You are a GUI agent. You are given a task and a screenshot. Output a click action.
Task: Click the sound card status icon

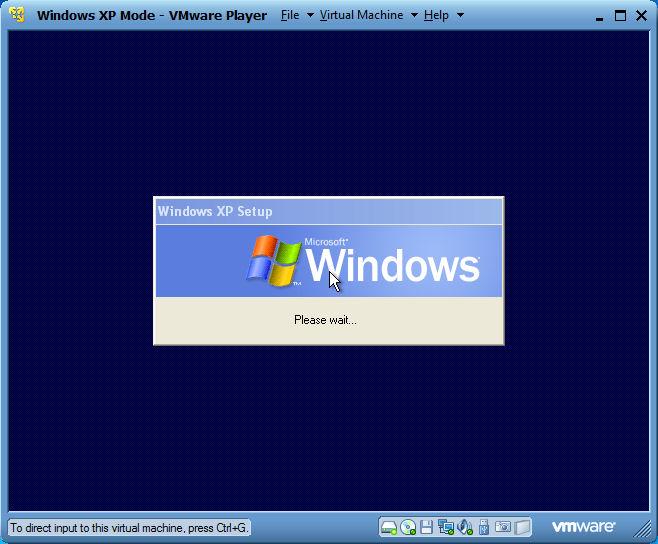pyautogui.click(x=465, y=527)
